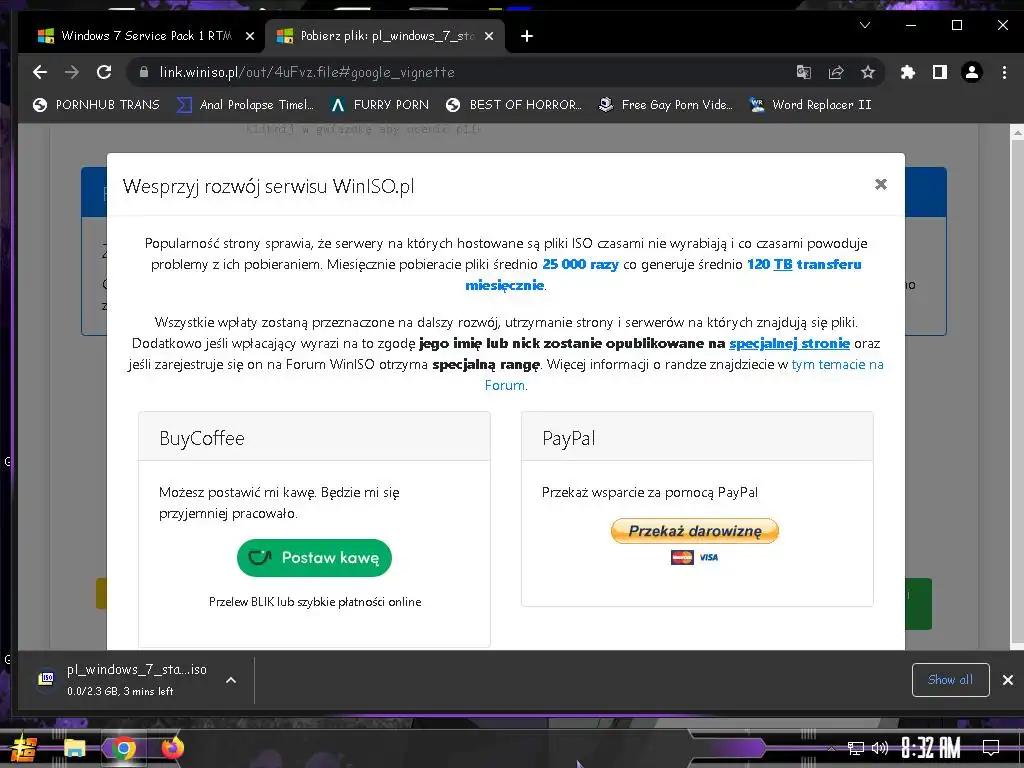The image size is (1024, 768).
Task: Expand the tab search chevron
Action: (x=865, y=25)
